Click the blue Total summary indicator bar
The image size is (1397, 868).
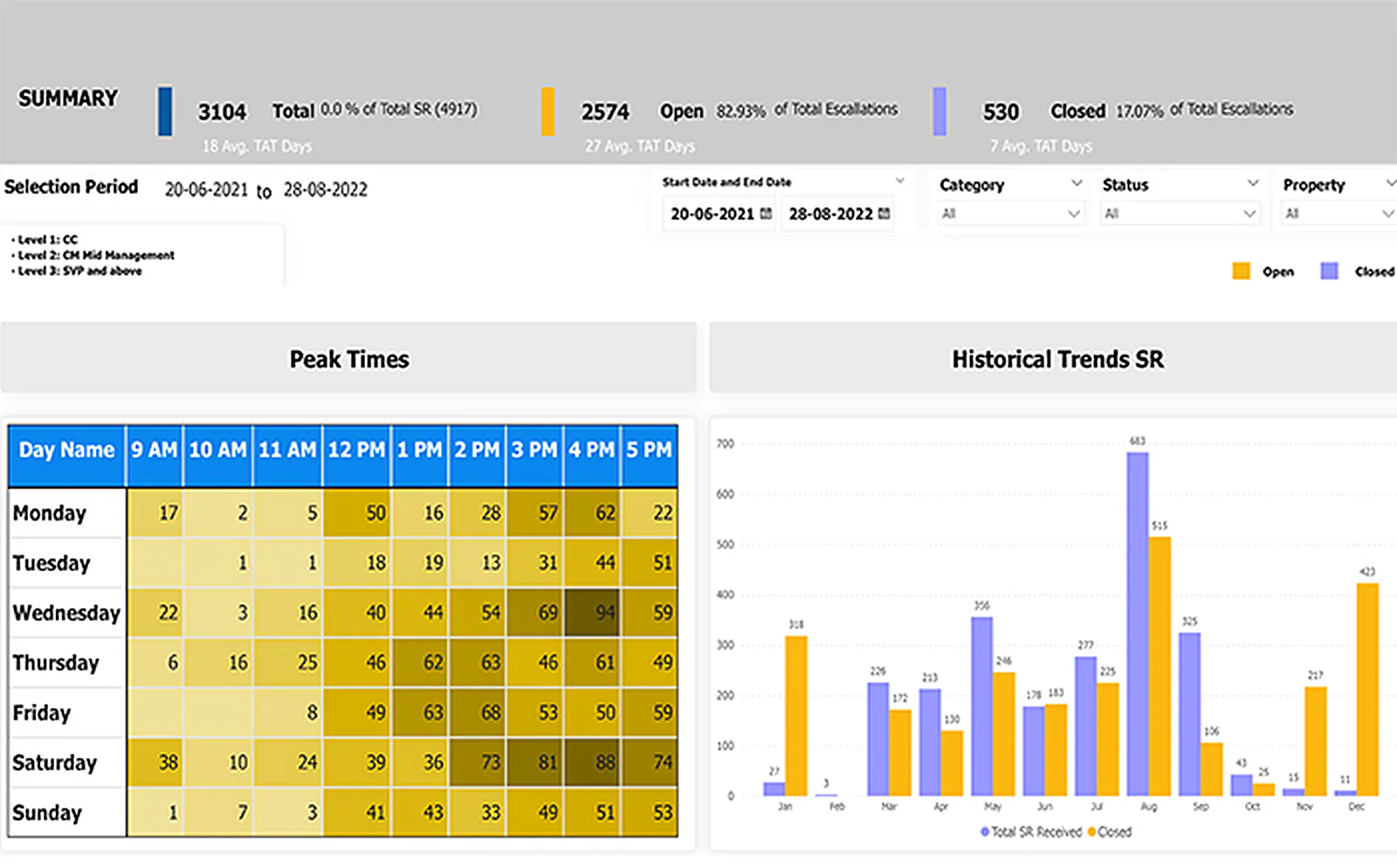[164, 111]
